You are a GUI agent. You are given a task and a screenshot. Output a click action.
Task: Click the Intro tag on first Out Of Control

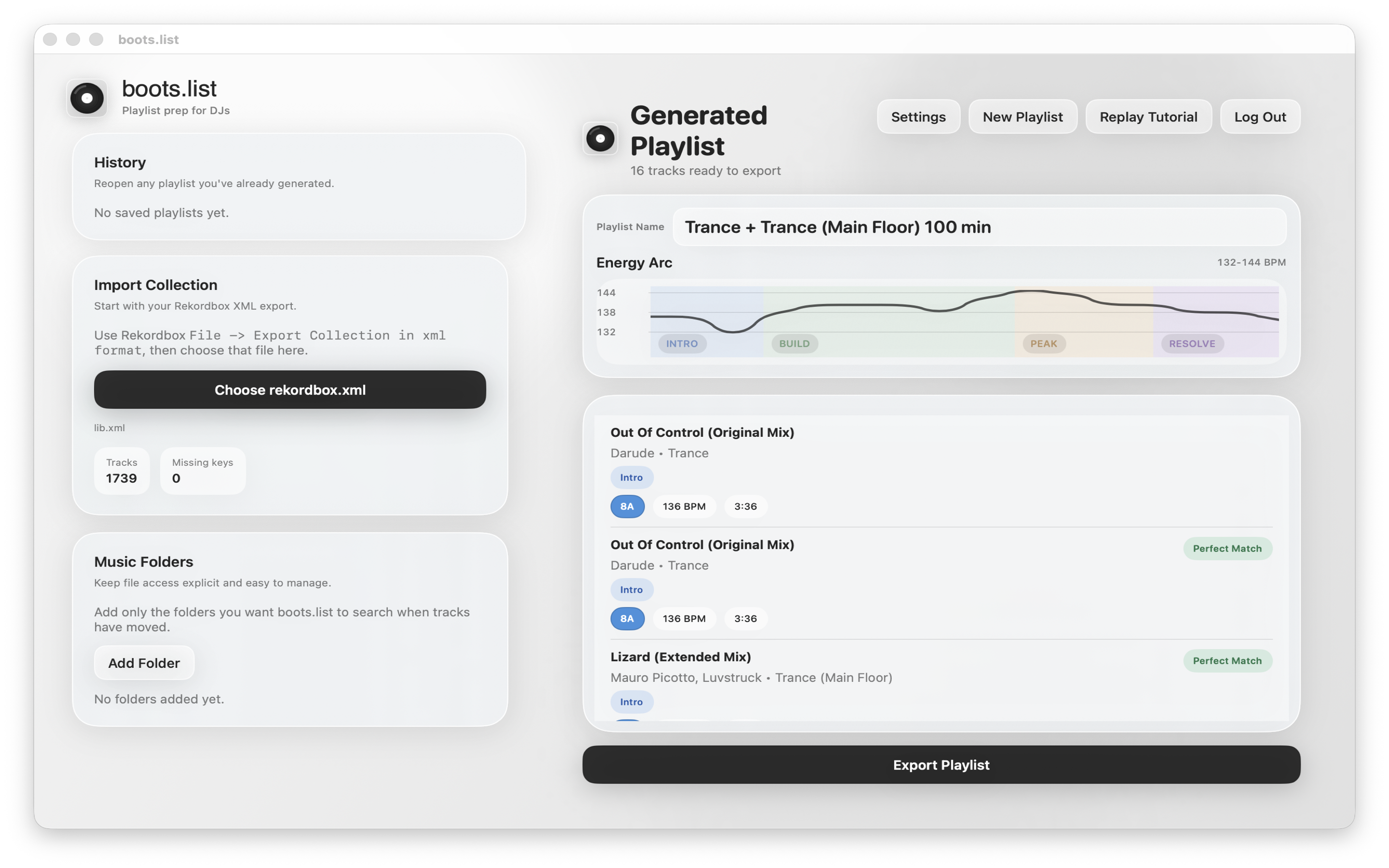coord(631,477)
